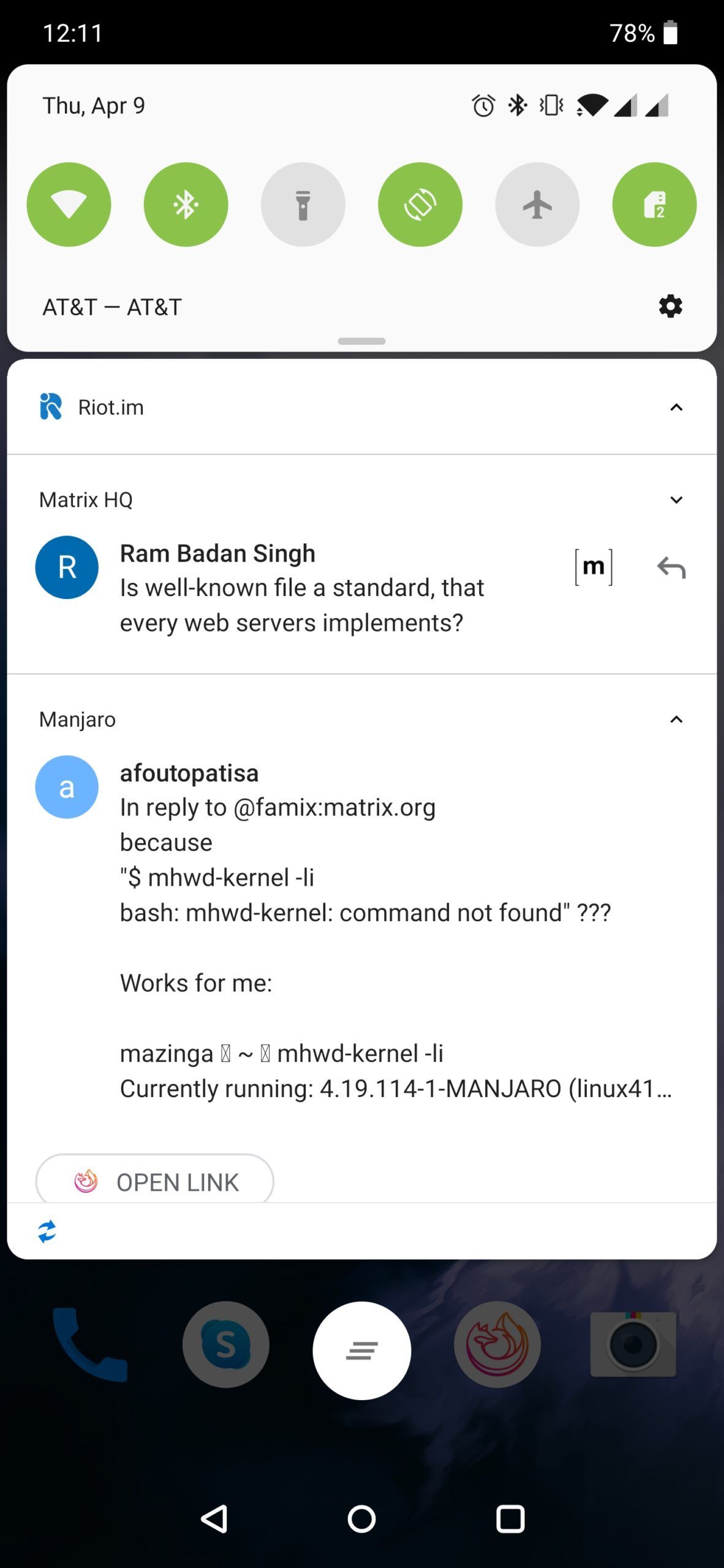The image size is (724, 1568).
Task: Tap the alarm clock status icon
Action: click(x=483, y=105)
